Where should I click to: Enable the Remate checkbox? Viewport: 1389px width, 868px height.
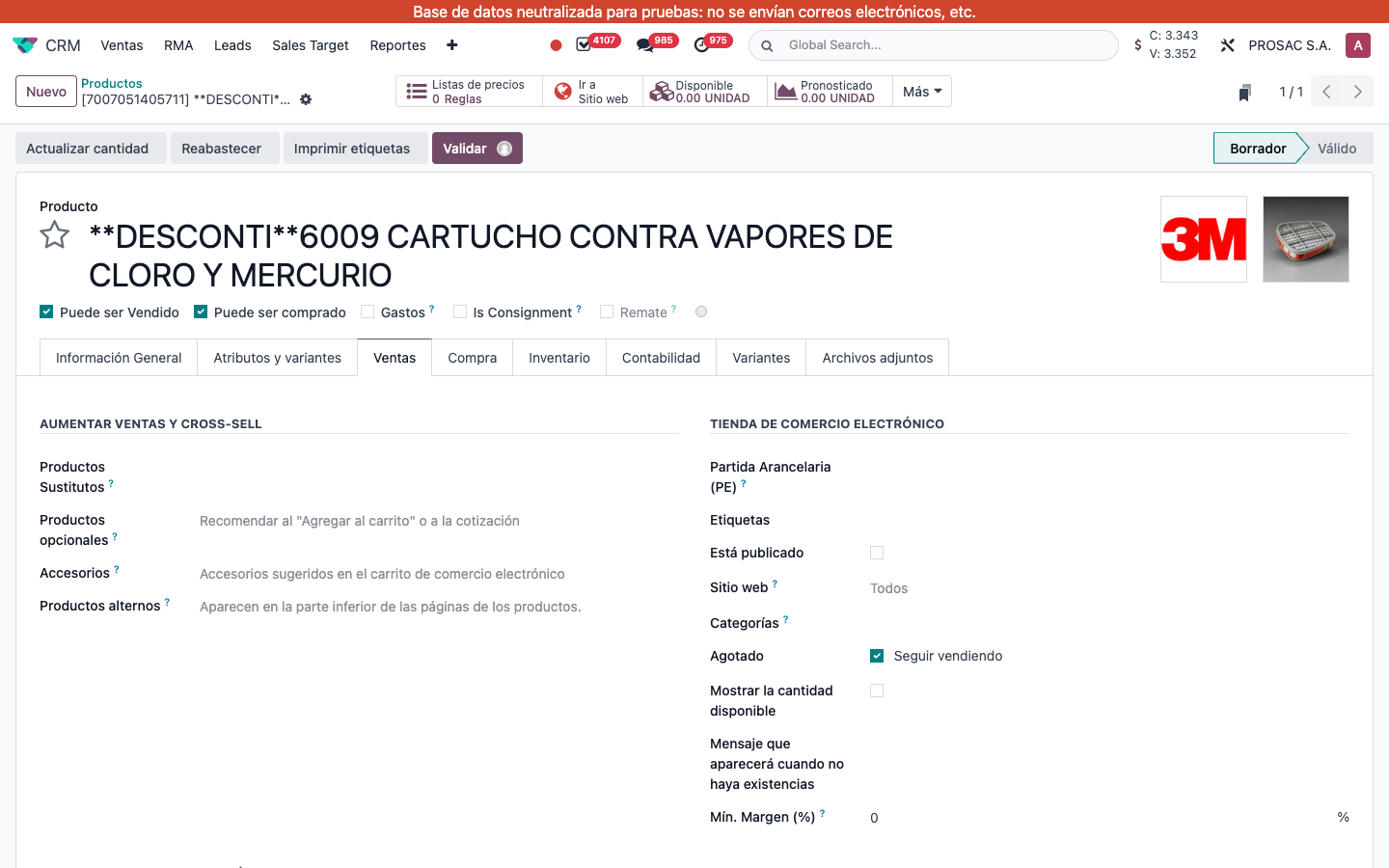[607, 312]
